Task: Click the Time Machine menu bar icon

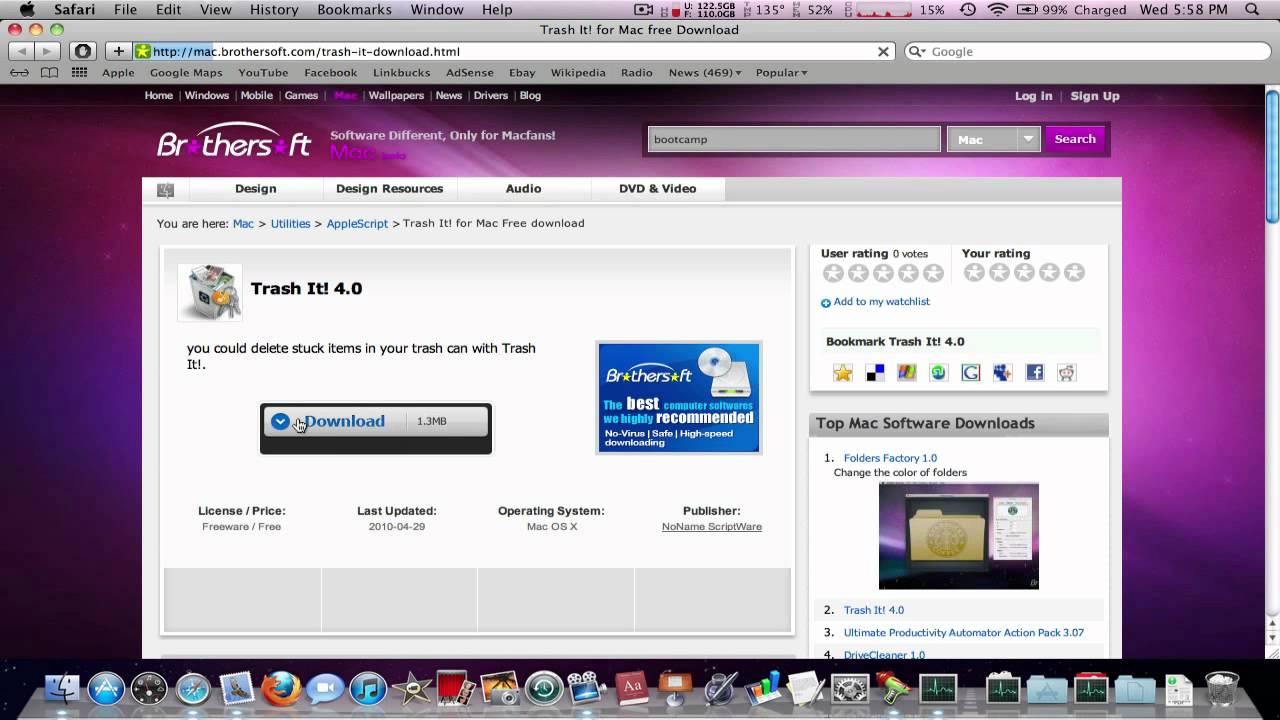Action: tap(967, 9)
